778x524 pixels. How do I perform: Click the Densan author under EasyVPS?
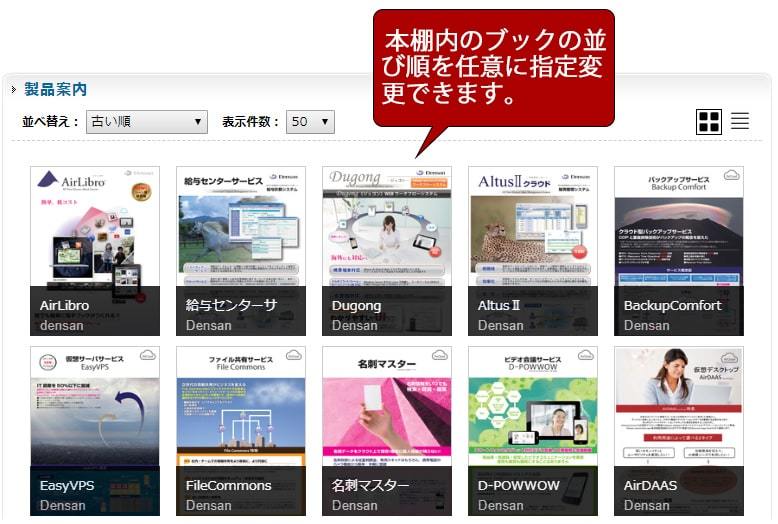[63, 506]
